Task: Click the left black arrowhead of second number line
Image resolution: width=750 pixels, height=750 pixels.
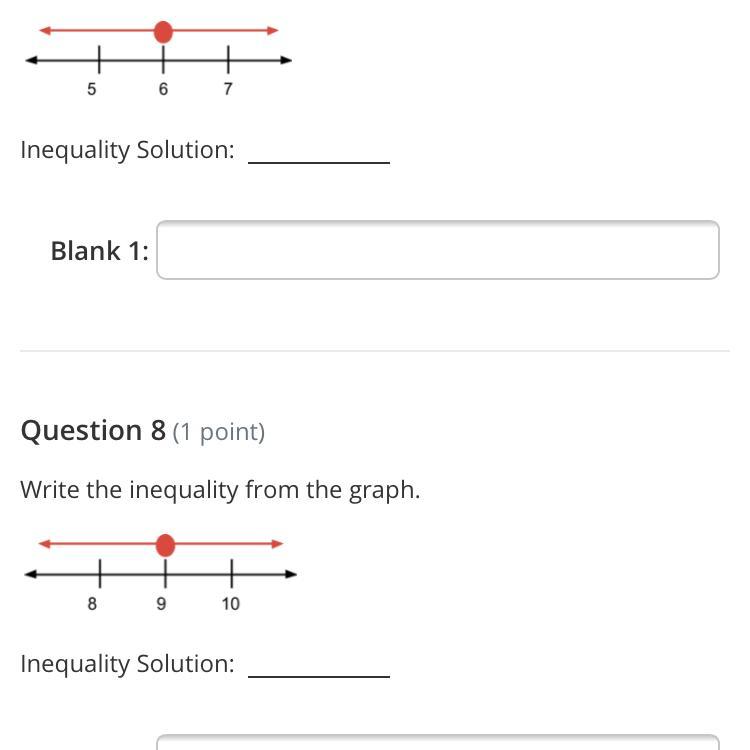Action: click(x=31, y=574)
